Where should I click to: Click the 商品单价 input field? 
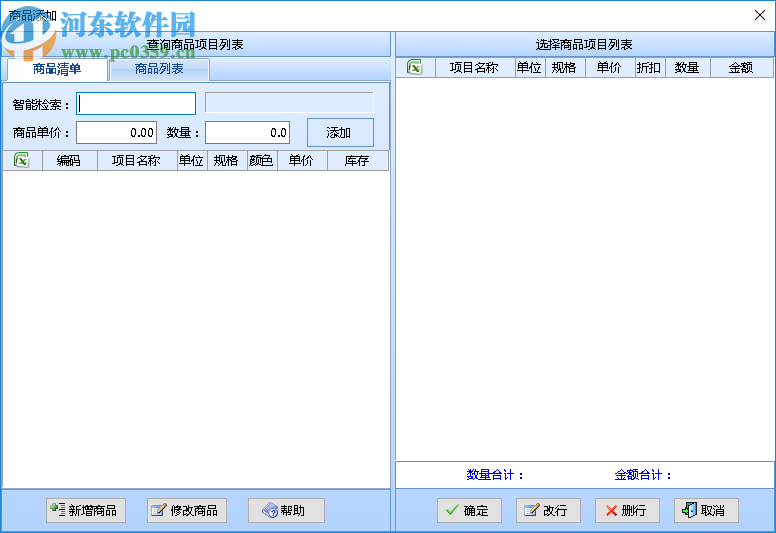pos(116,133)
